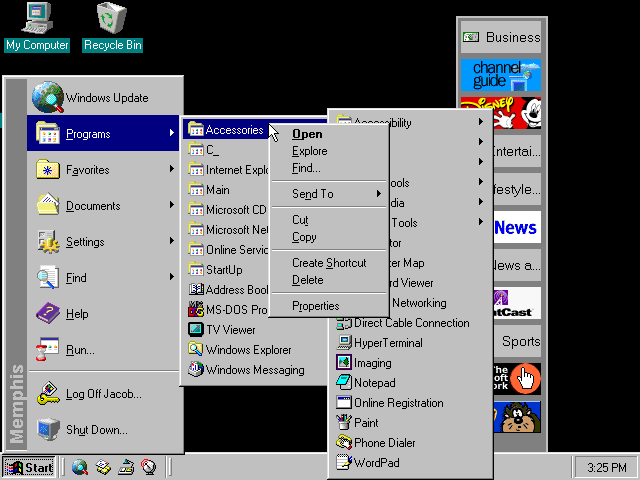640x480 pixels.
Task: Click the Accessories folder in Programs menu
Action: pos(227,130)
